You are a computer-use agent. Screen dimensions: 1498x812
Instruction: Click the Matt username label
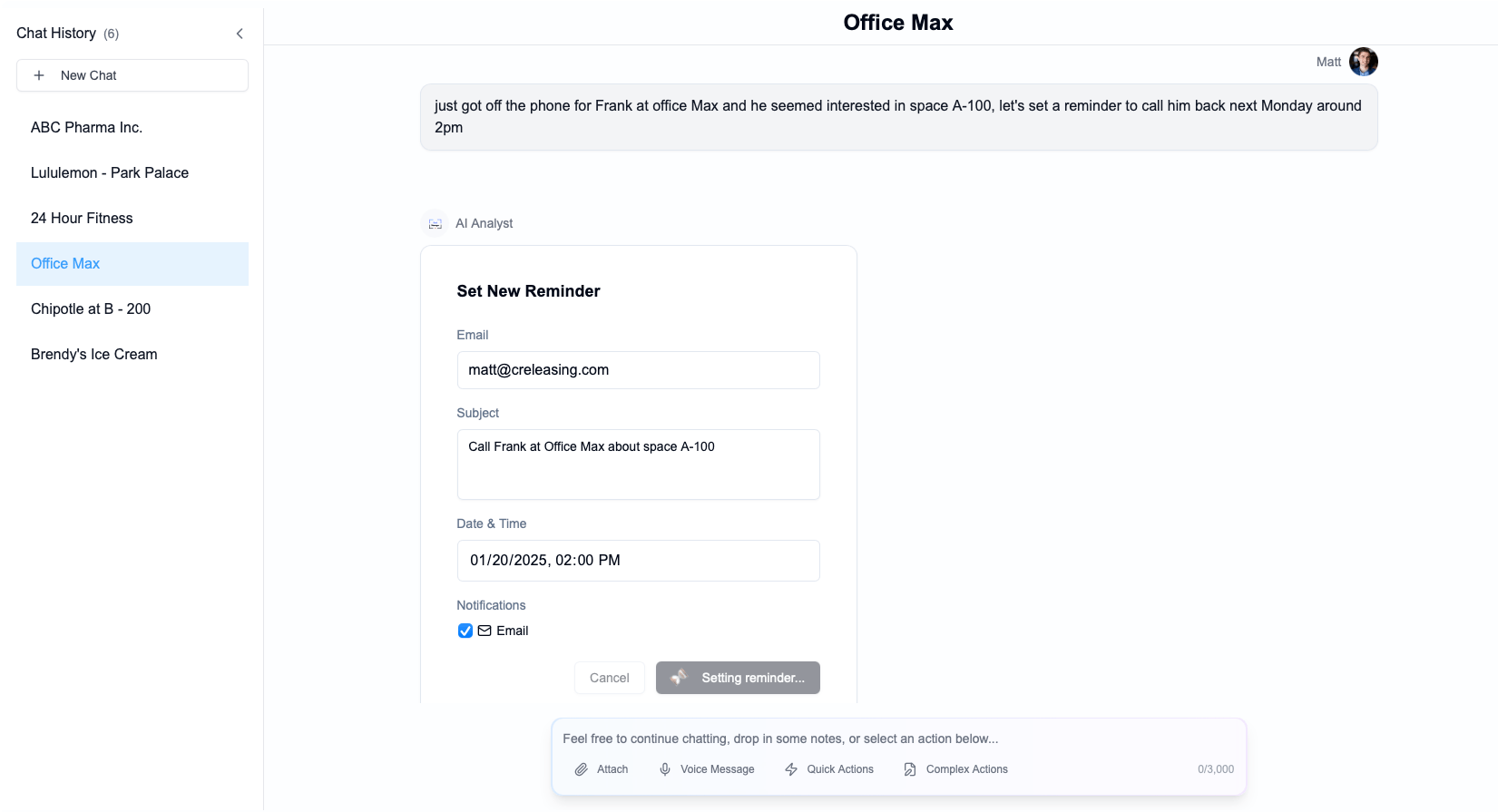(1328, 62)
